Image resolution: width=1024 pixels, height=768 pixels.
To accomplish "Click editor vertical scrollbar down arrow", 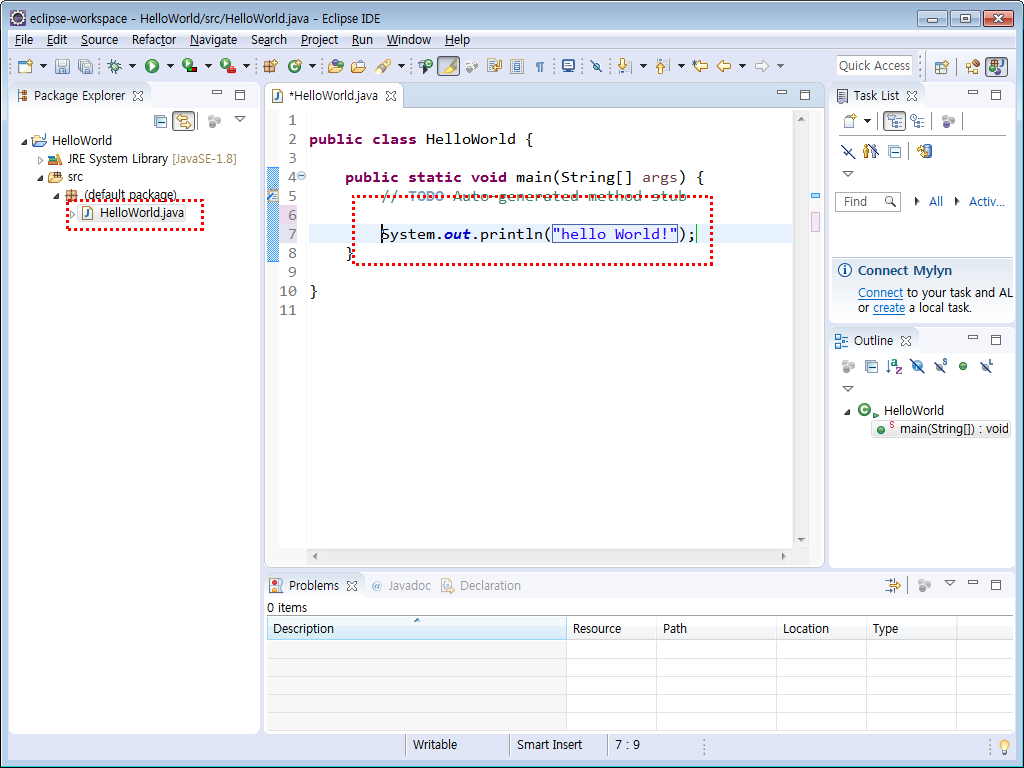I will coord(801,540).
